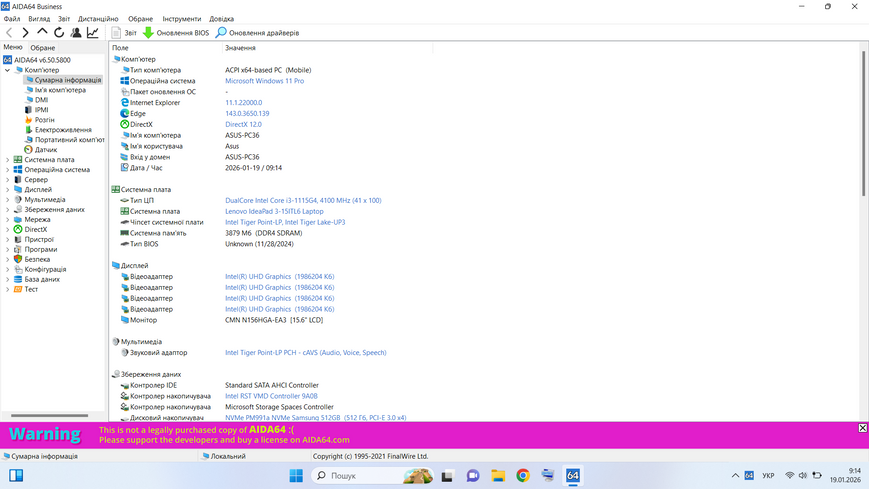Image resolution: width=869 pixels, height=489 pixels.
Task: Open Lenovo IdeaPad 3-15ITL6 Laptop link
Action: pyautogui.click(x=274, y=211)
